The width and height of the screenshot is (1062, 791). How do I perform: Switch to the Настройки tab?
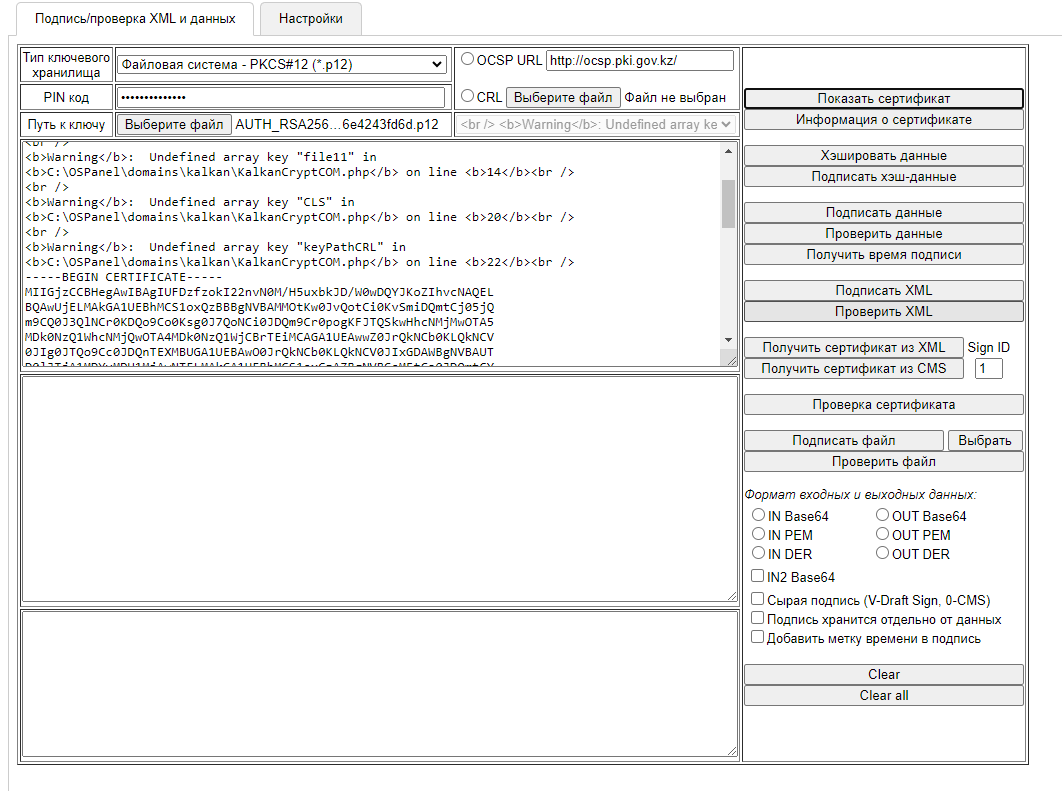point(310,19)
